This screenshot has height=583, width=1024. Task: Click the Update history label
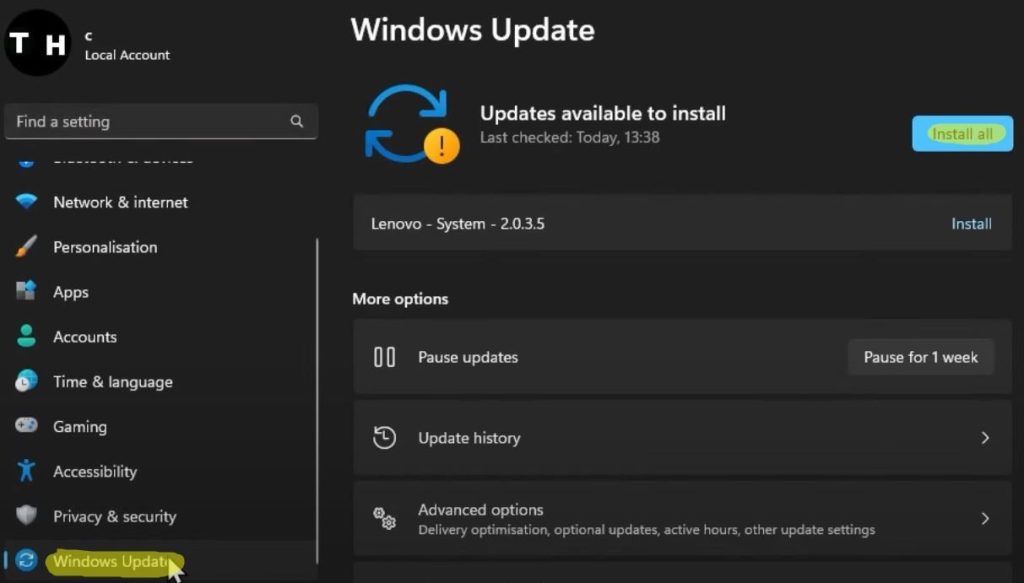click(x=469, y=438)
